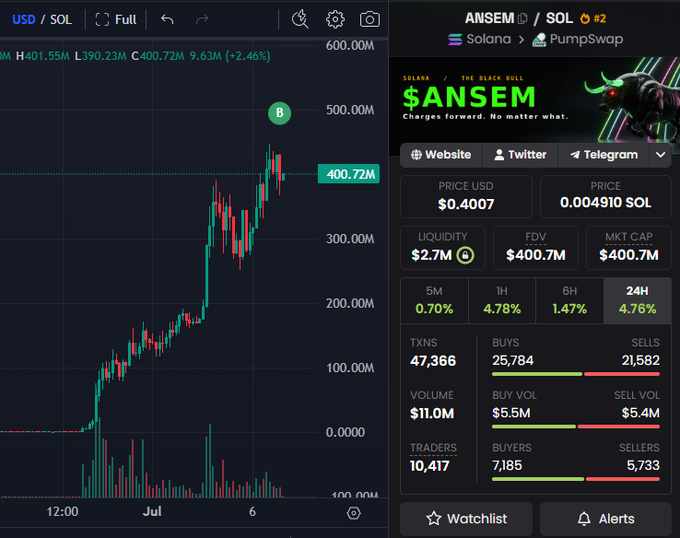Click the buy volume versus sell volume bar
The width and height of the screenshot is (680, 538).
pyautogui.click(x=576, y=427)
